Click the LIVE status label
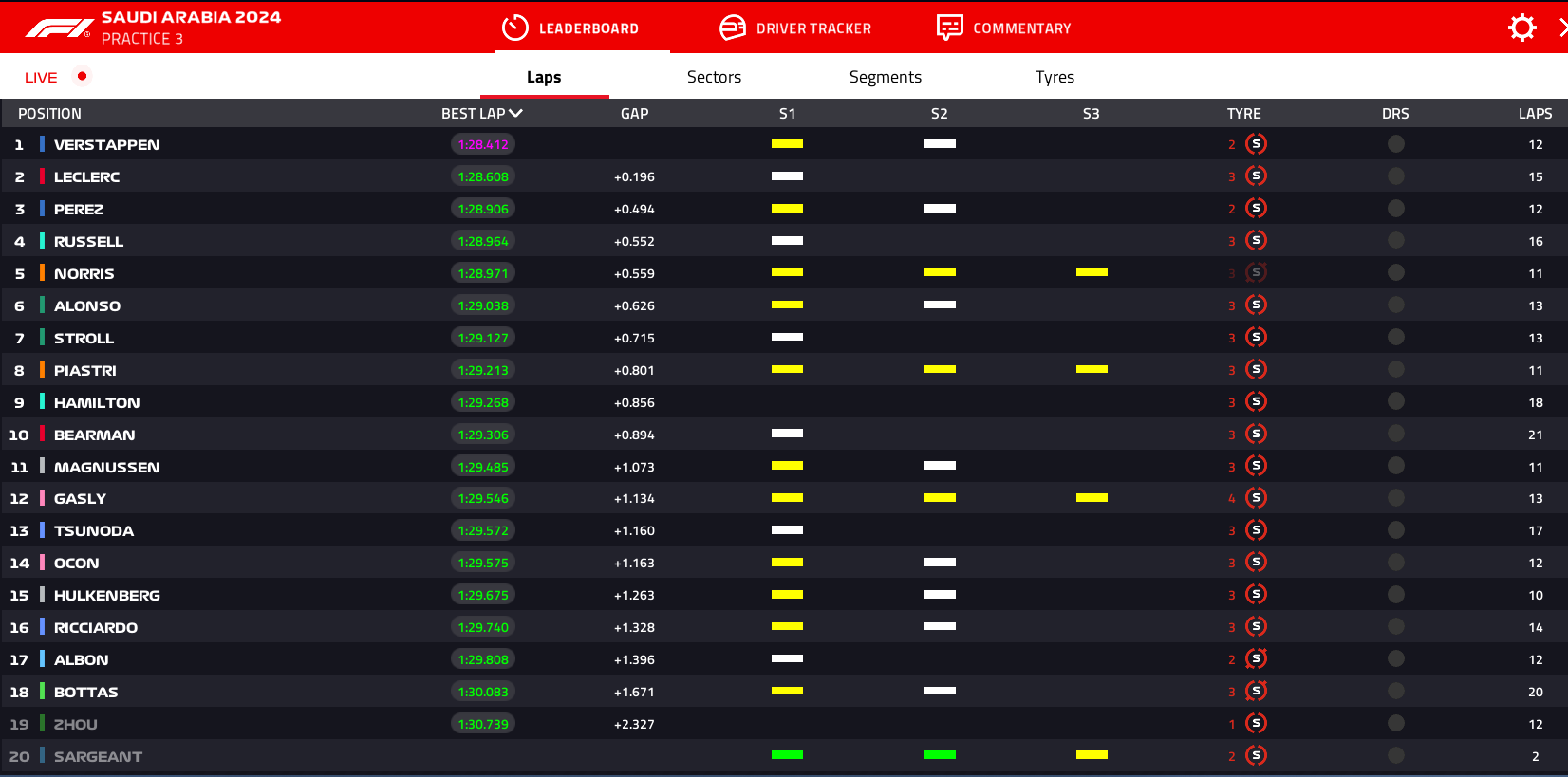This screenshot has height=777, width=1568. click(x=41, y=77)
